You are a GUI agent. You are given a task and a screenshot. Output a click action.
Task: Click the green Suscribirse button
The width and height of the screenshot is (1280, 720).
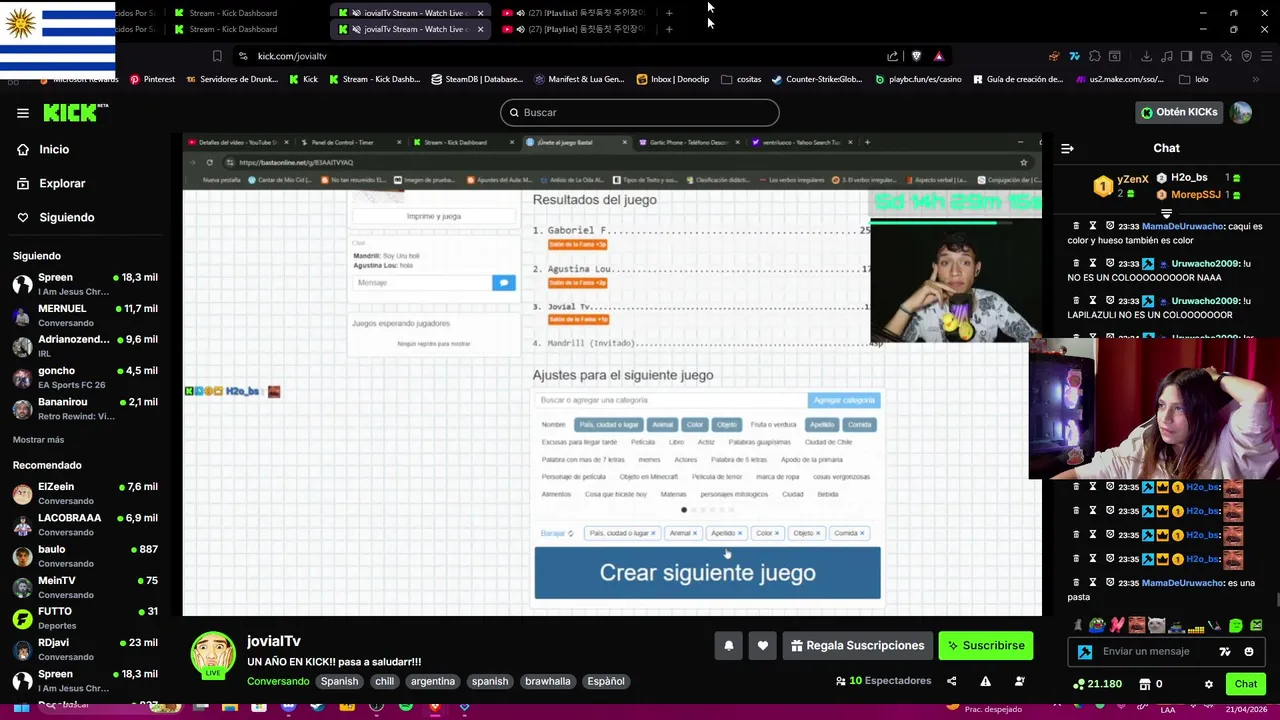986,646
